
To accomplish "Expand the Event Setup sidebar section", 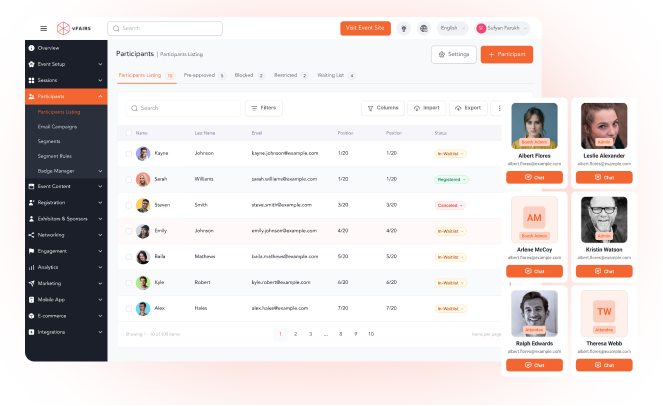I will pyautogui.click(x=65, y=64).
